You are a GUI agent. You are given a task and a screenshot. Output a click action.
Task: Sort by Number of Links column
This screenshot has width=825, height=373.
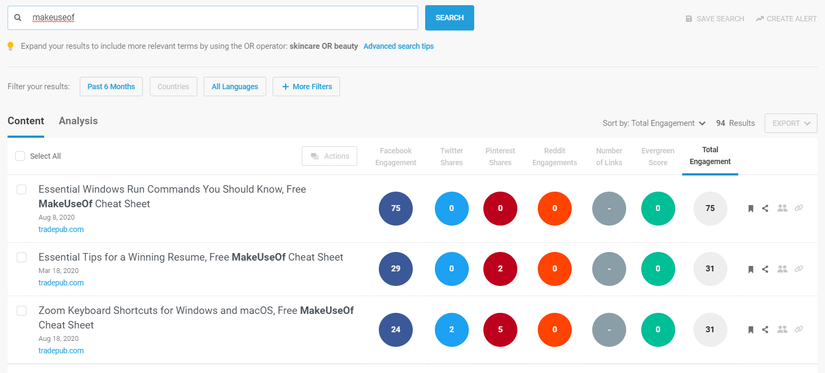click(609, 157)
